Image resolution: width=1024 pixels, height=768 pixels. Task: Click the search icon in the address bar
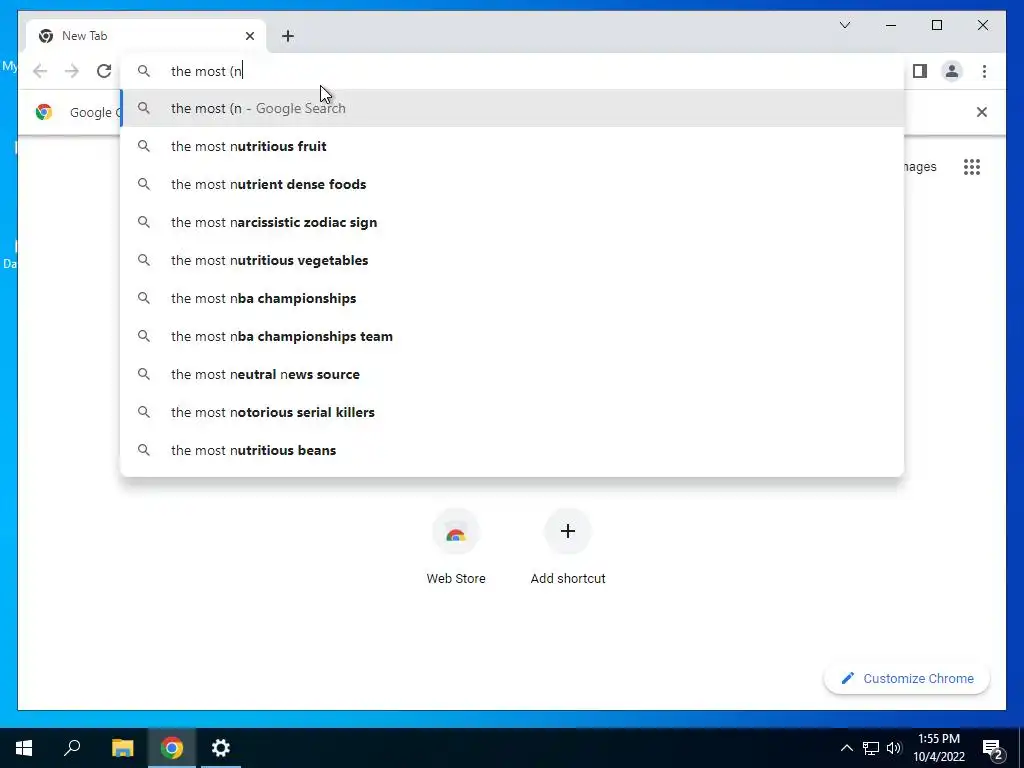(144, 71)
